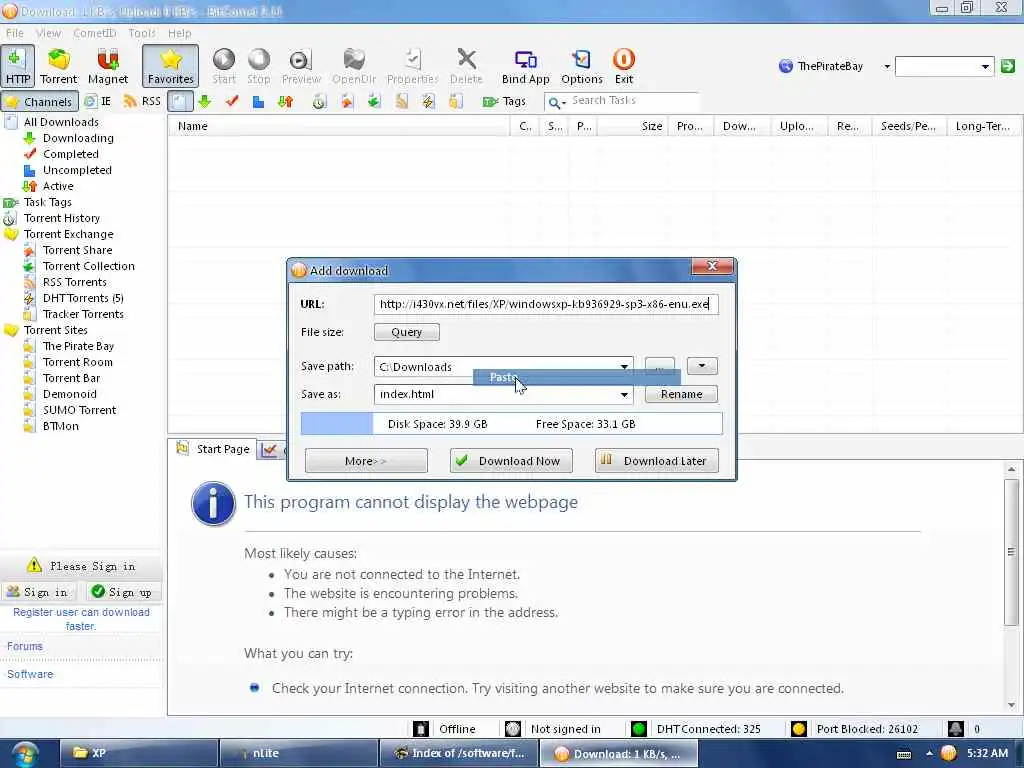Click the Torrent toolbar button
This screenshot has height=768, width=1024.
[58, 66]
